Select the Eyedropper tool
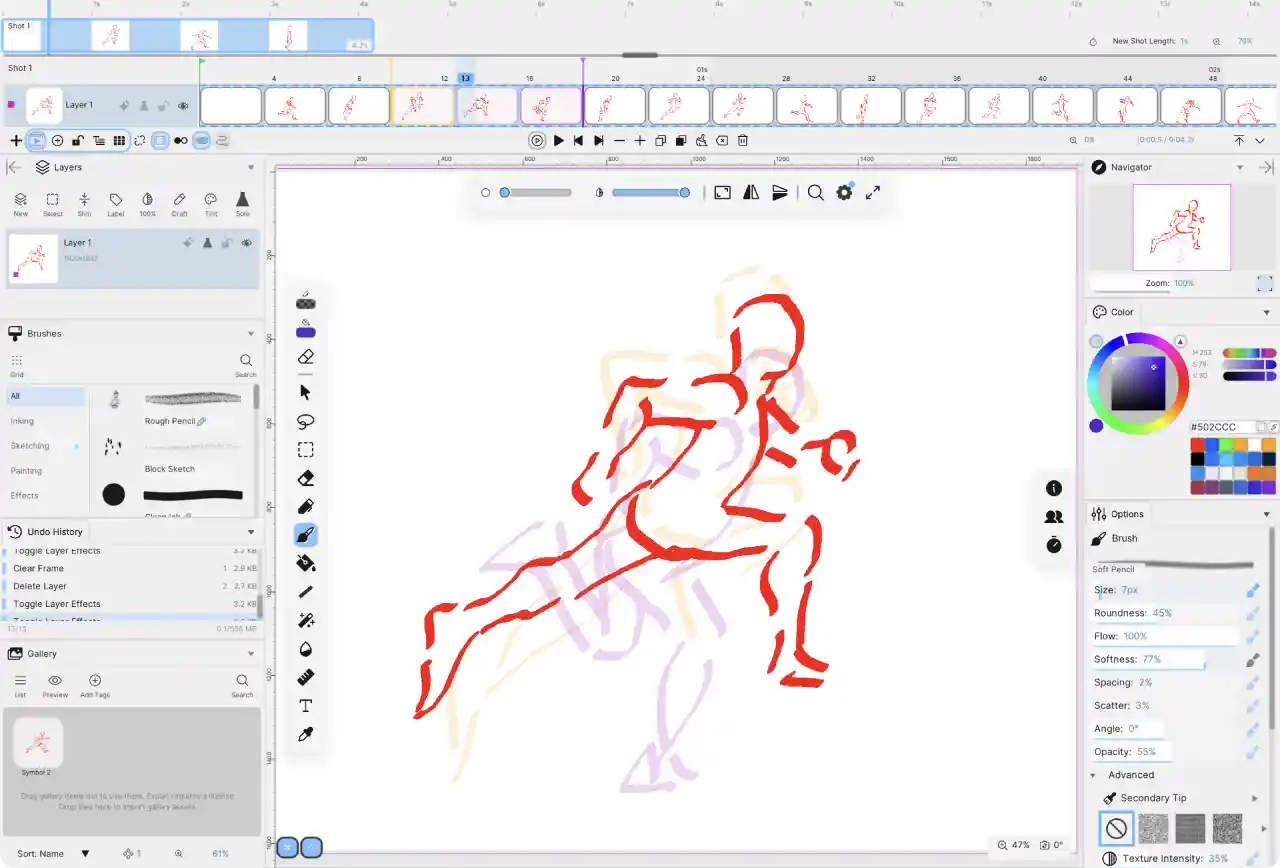Screen dimensions: 1280x868 point(306,734)
